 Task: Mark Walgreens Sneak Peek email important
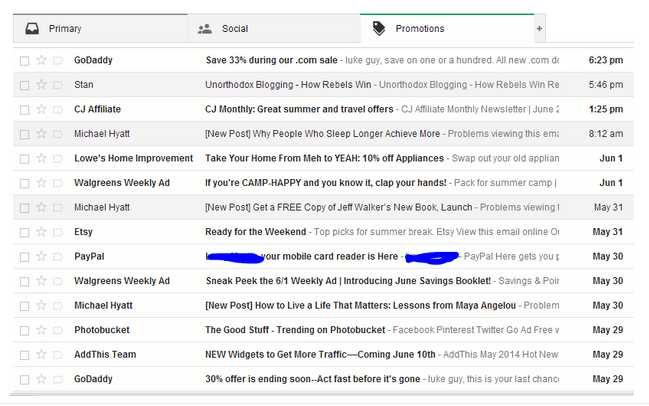click(58, 281)
